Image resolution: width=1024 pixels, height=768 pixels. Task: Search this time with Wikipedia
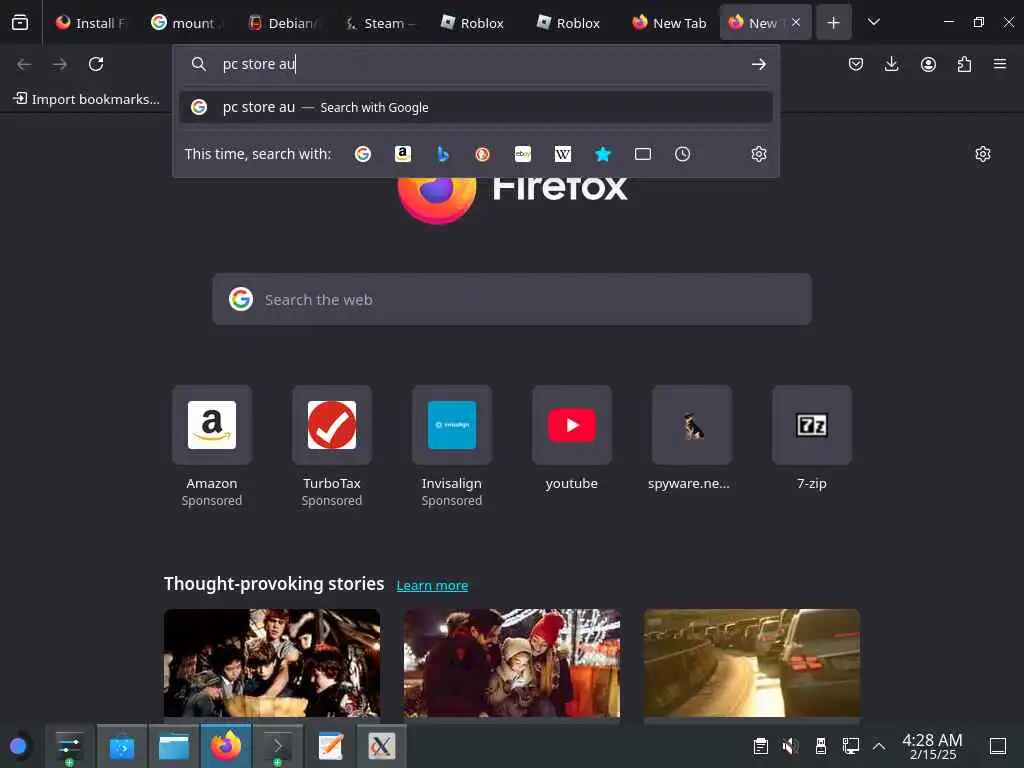point(562,154)
